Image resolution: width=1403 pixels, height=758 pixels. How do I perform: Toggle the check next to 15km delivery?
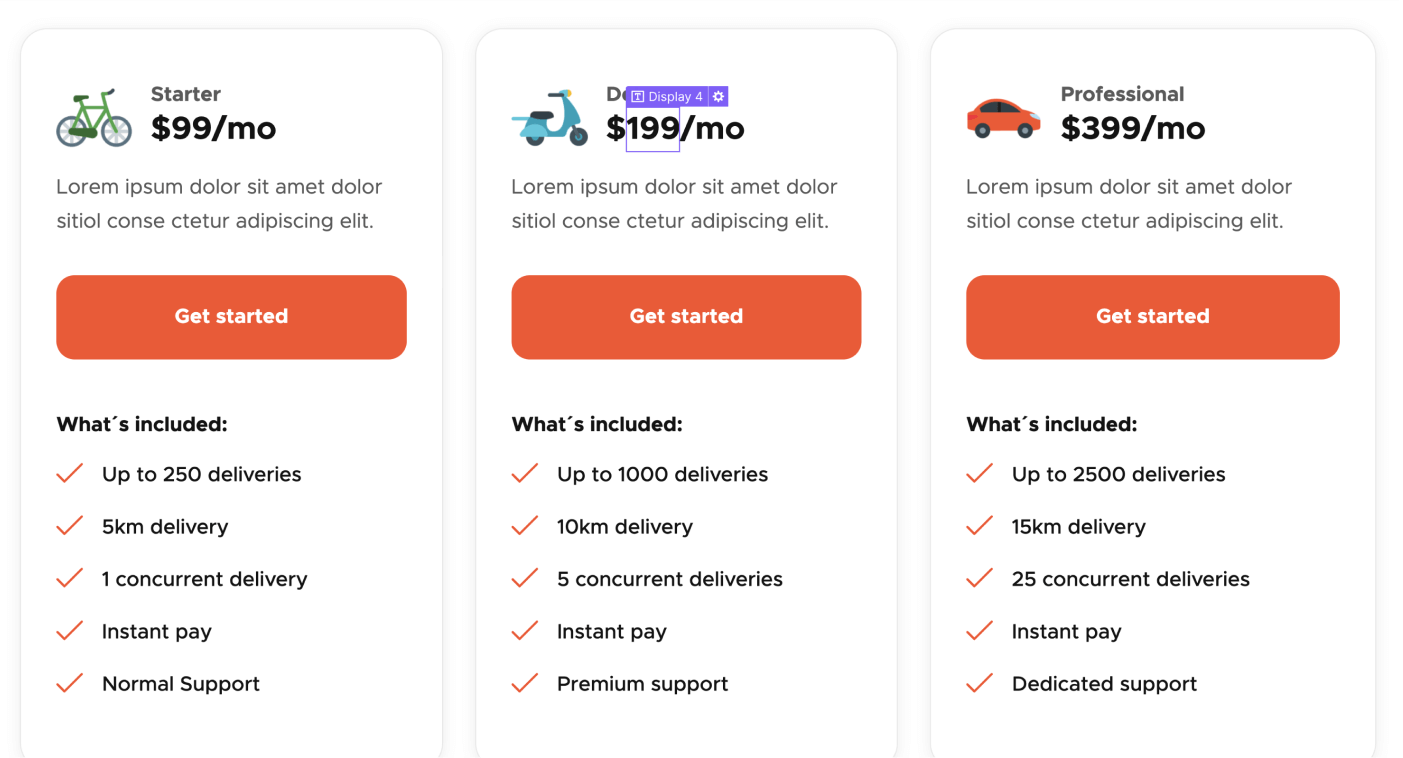(978, 525)
